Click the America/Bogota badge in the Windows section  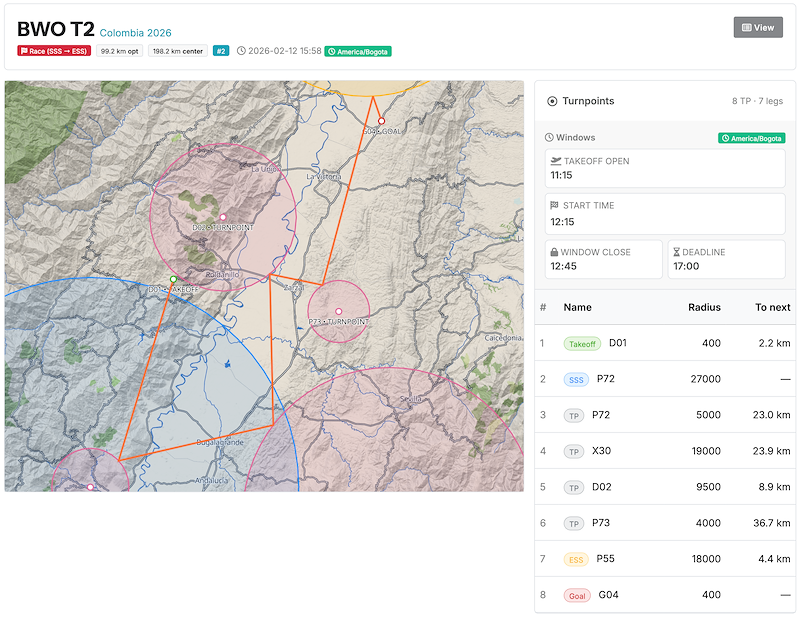pos(753,137)
